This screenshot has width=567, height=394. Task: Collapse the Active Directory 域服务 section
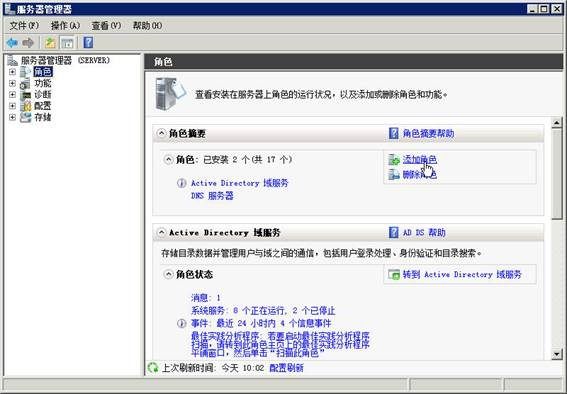click(x=162, y=232)
